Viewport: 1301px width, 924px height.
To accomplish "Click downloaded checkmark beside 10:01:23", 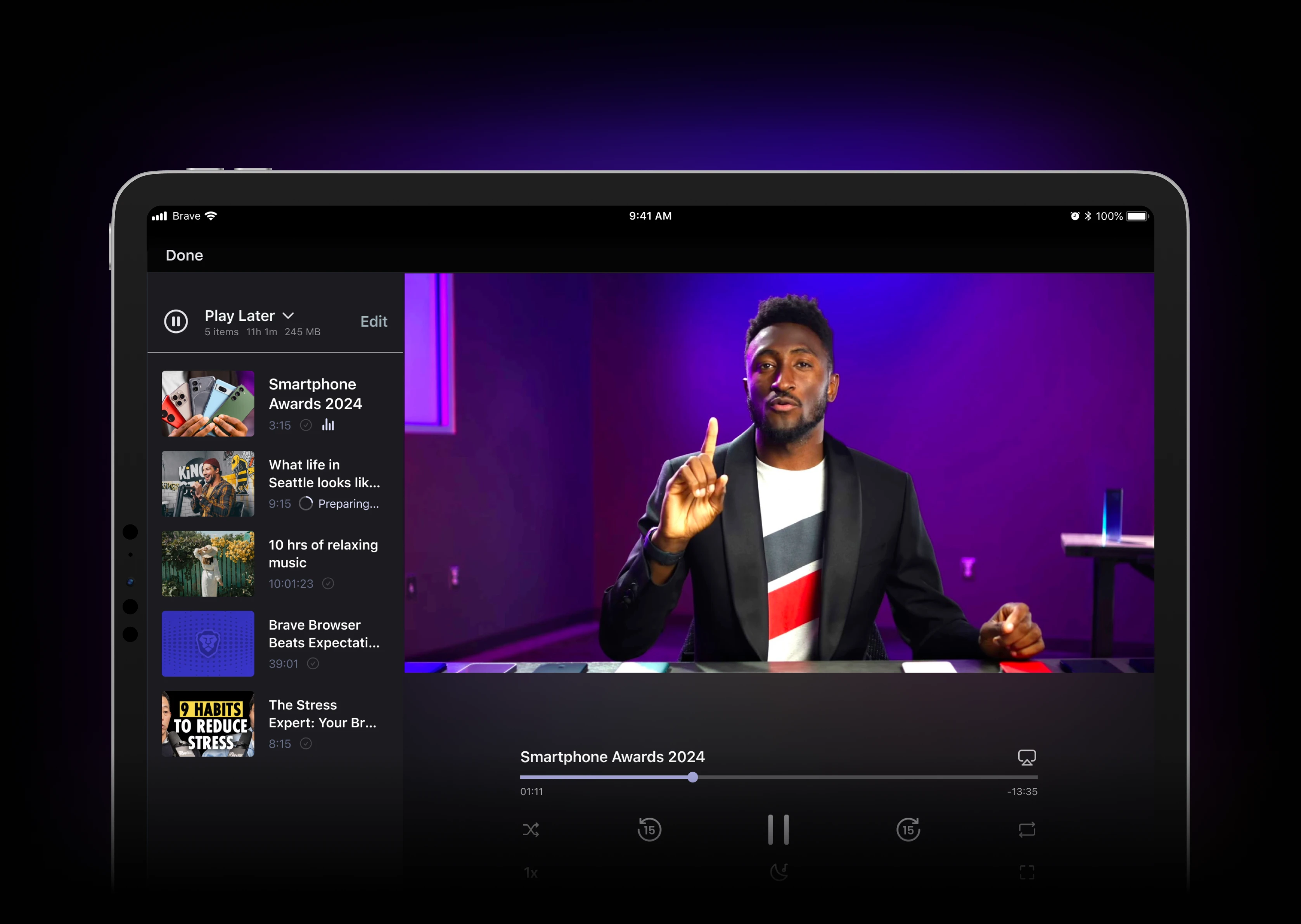I will pos(328,583).
